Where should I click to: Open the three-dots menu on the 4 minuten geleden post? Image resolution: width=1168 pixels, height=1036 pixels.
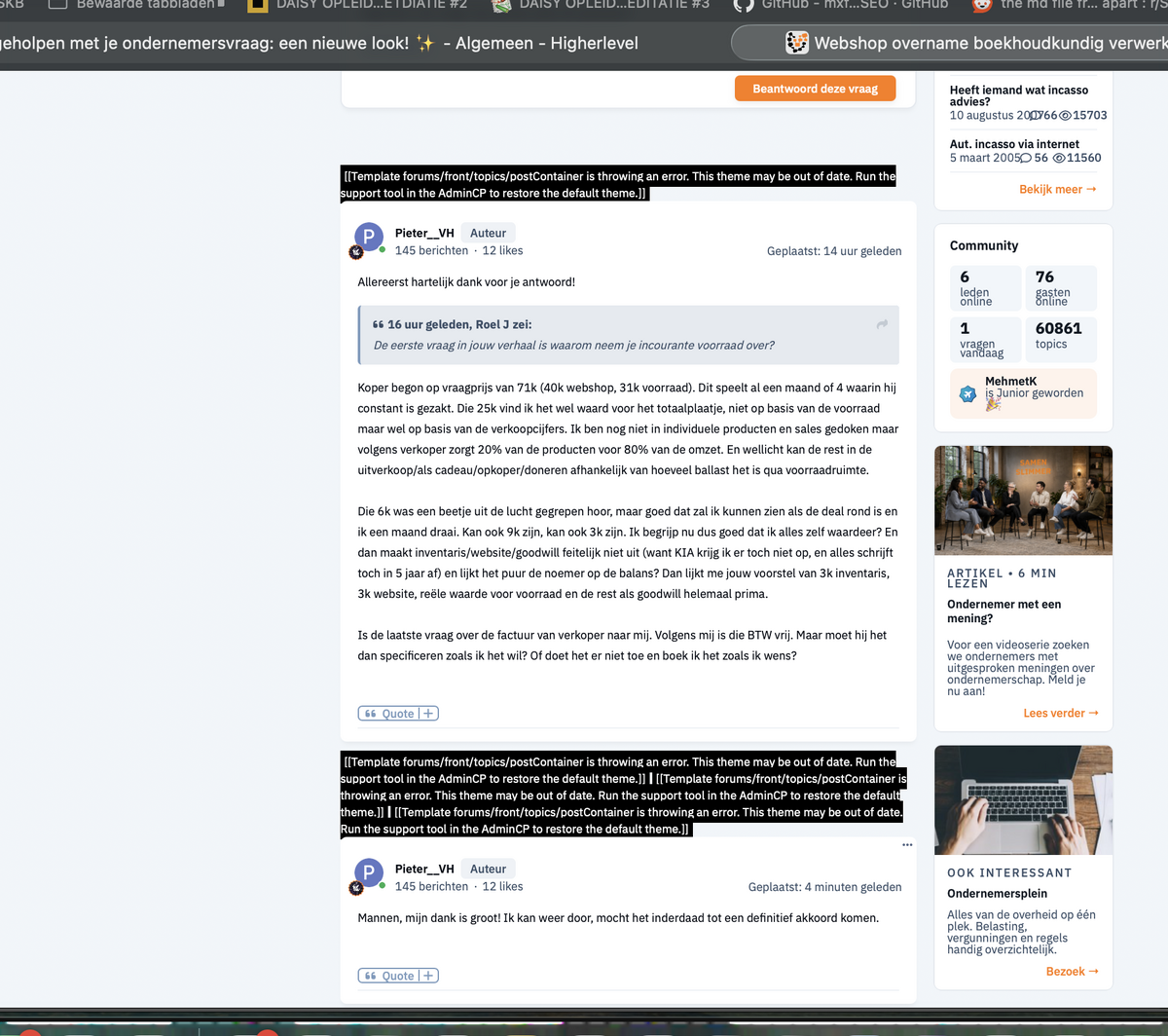pyautogui.click(x=907, y=844)
